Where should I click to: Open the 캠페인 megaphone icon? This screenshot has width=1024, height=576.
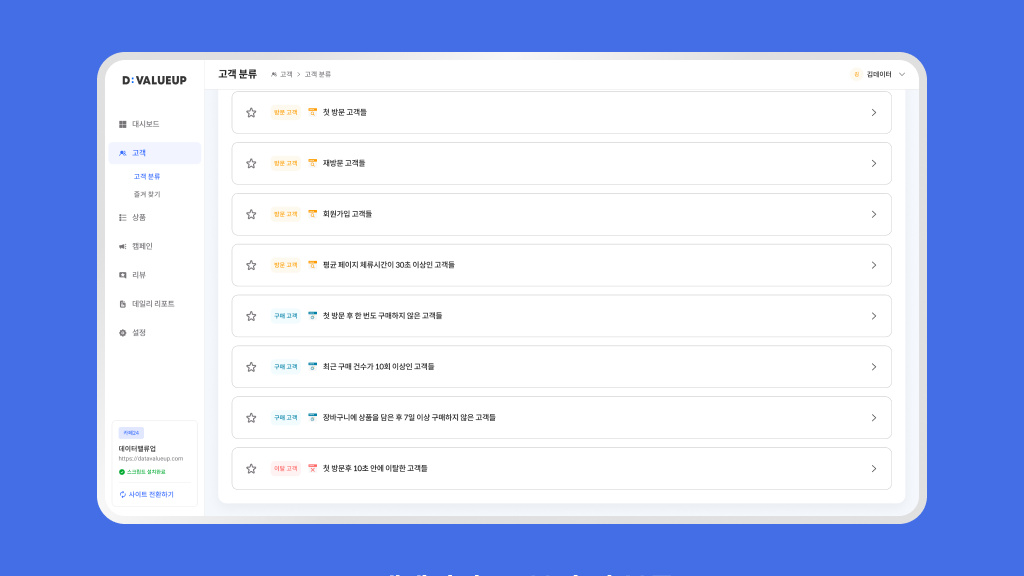[x=123, y=246]
